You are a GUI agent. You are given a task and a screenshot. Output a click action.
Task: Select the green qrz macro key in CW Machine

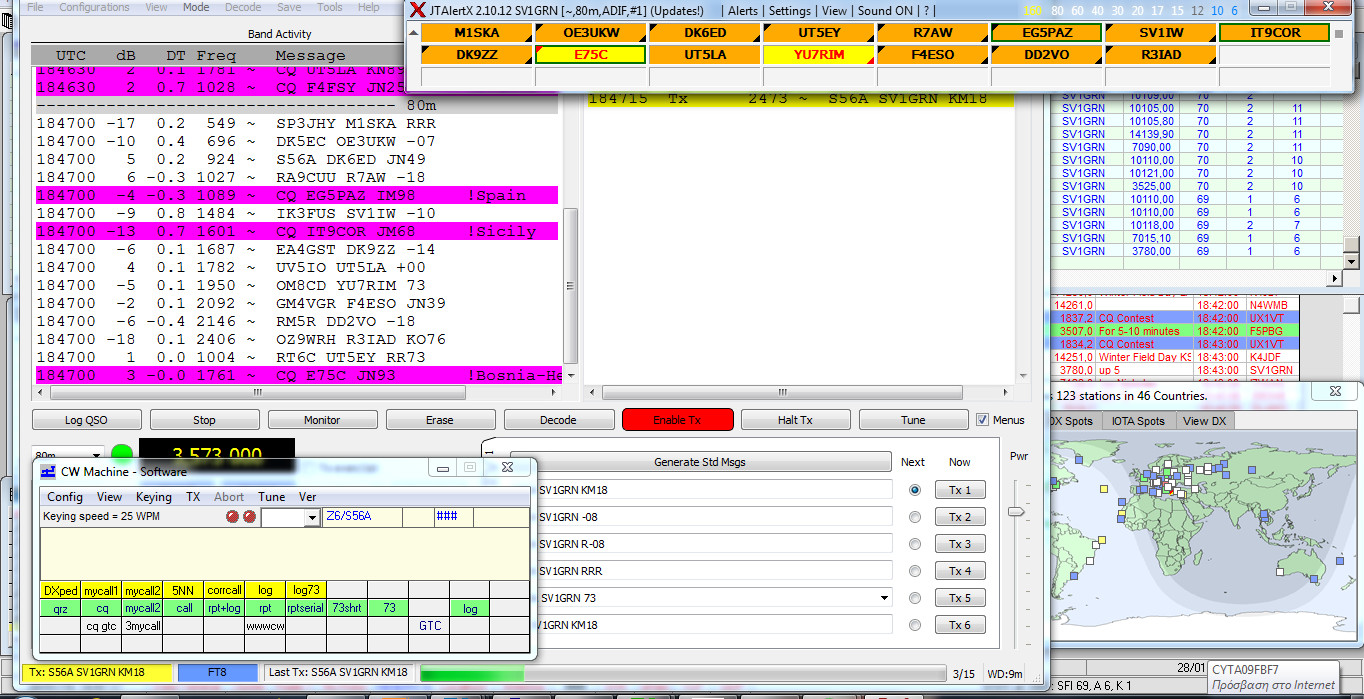60,607
